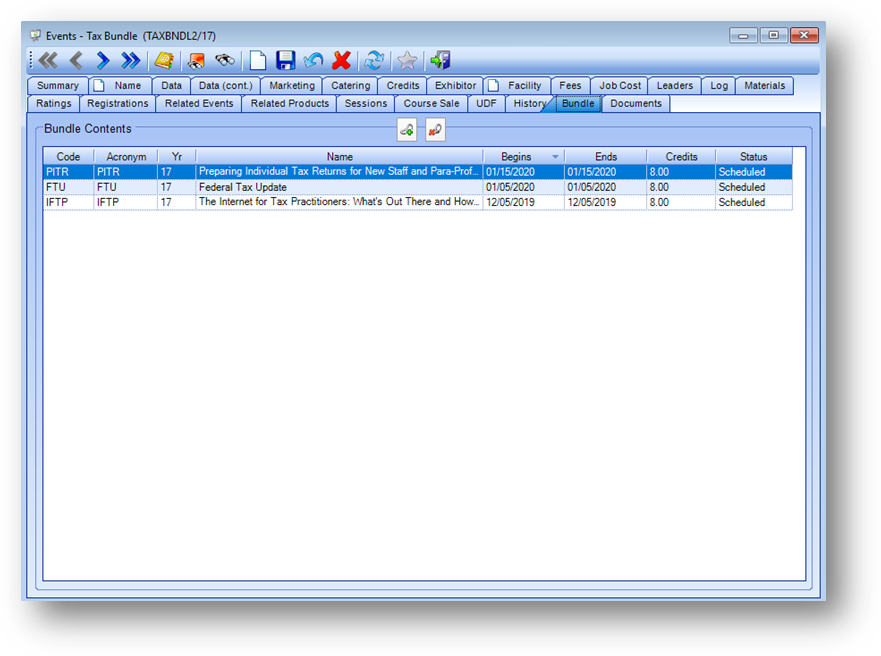Click Preparing Individual Tax Returns row name
881x656 pixels.
coord(339,172)
